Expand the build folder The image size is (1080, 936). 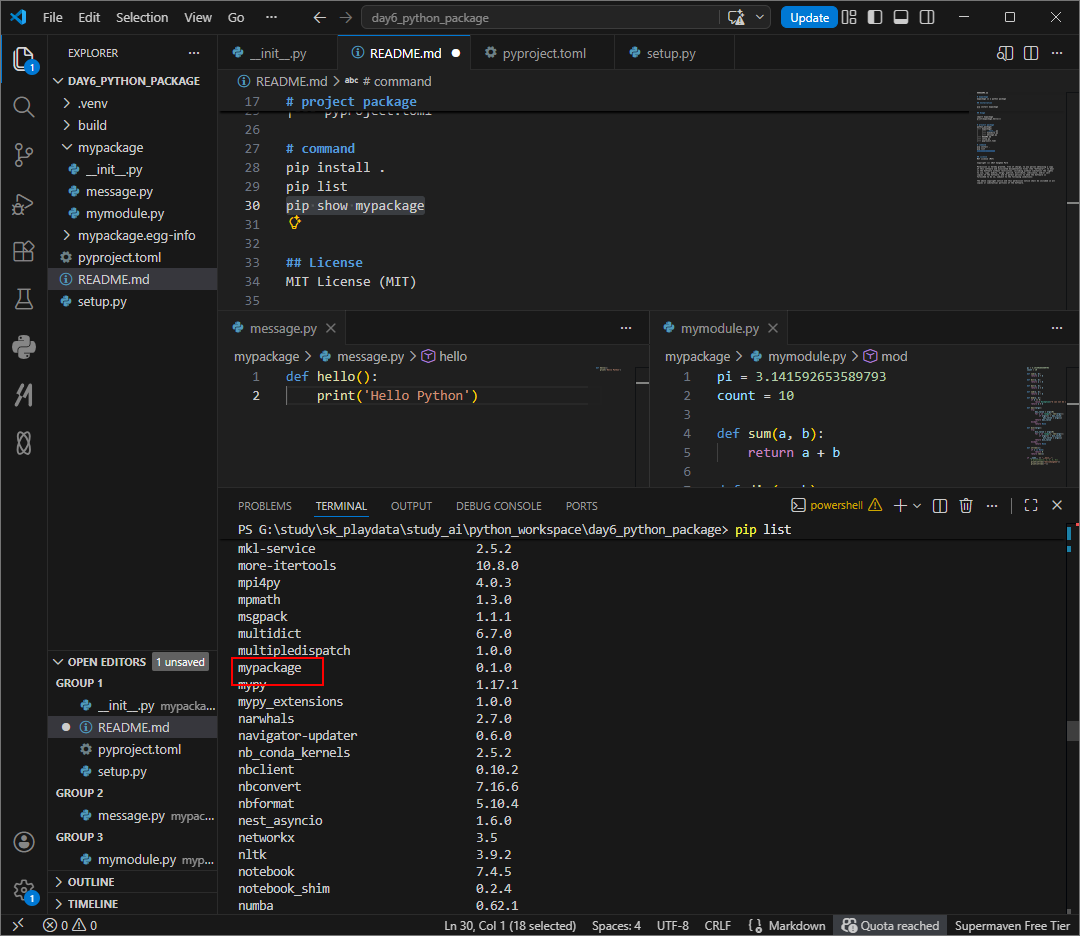point(67,125)
